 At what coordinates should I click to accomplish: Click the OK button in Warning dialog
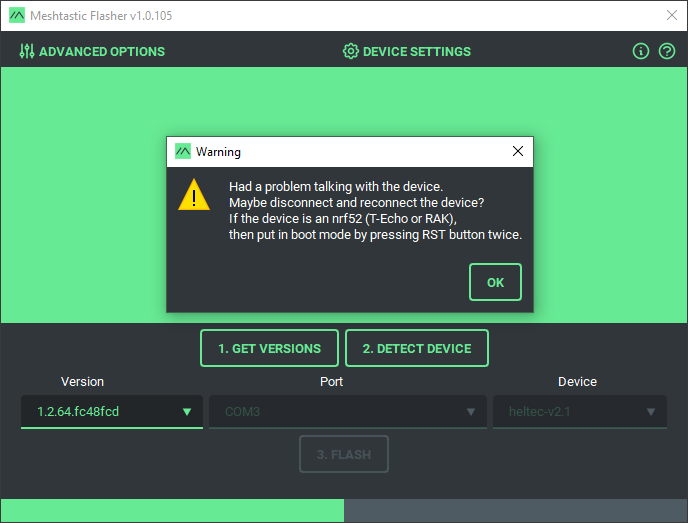(x=495, y=282)
